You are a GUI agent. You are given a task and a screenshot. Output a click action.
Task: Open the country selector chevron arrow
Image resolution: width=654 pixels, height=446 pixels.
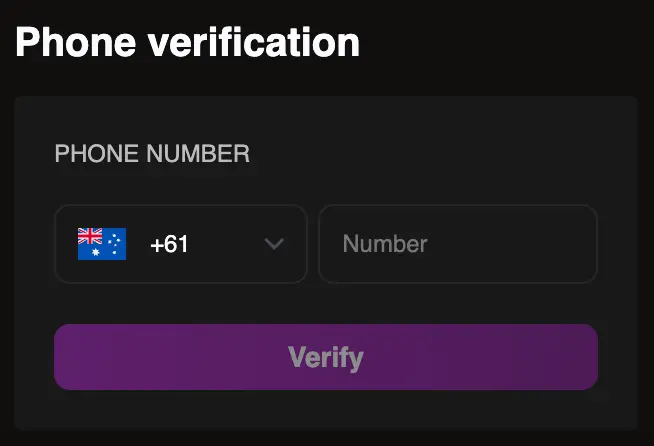point(274,244)
